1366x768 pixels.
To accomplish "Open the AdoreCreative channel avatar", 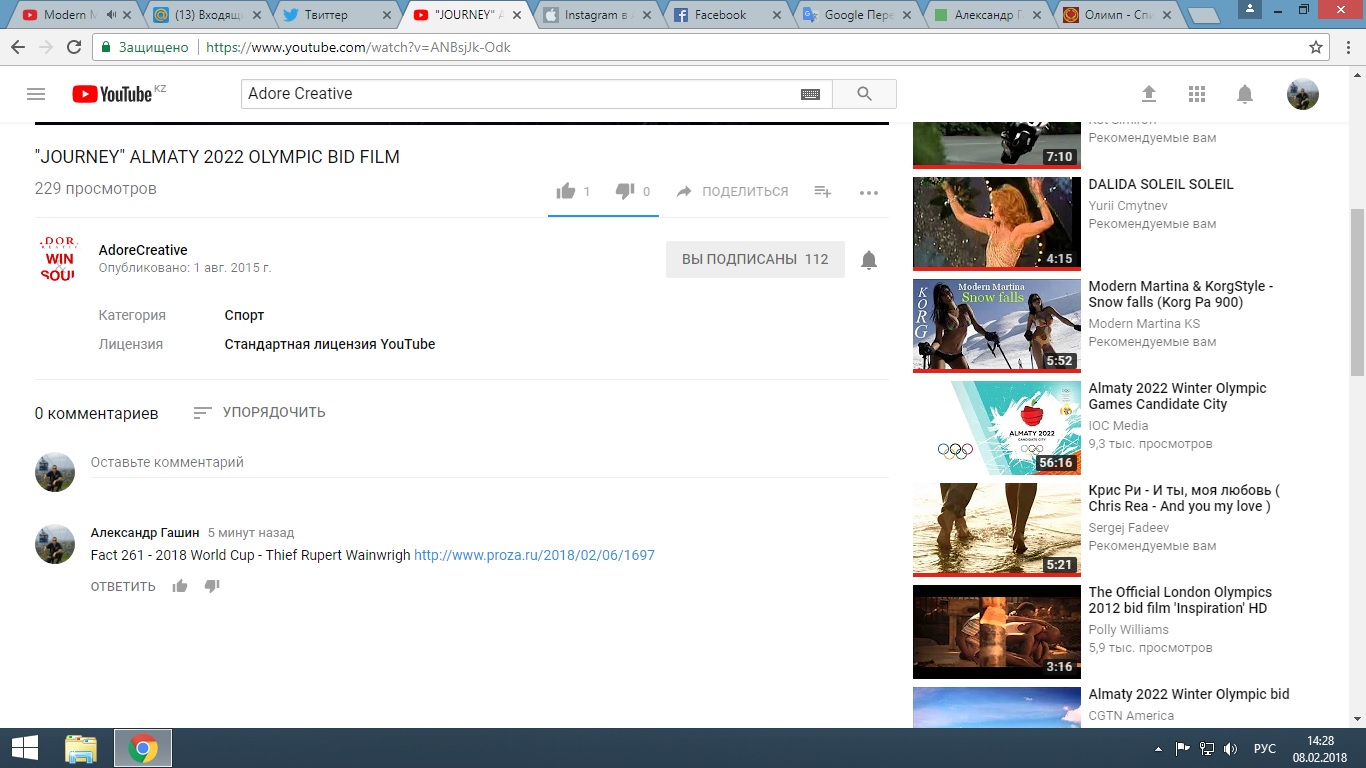I will (x=58, y=259).
